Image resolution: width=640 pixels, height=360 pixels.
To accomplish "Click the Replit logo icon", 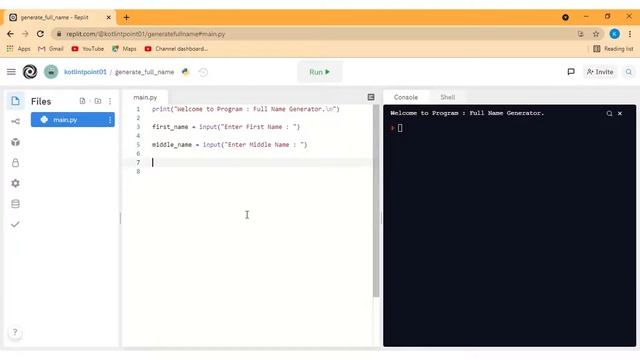I will click(30, 72).
